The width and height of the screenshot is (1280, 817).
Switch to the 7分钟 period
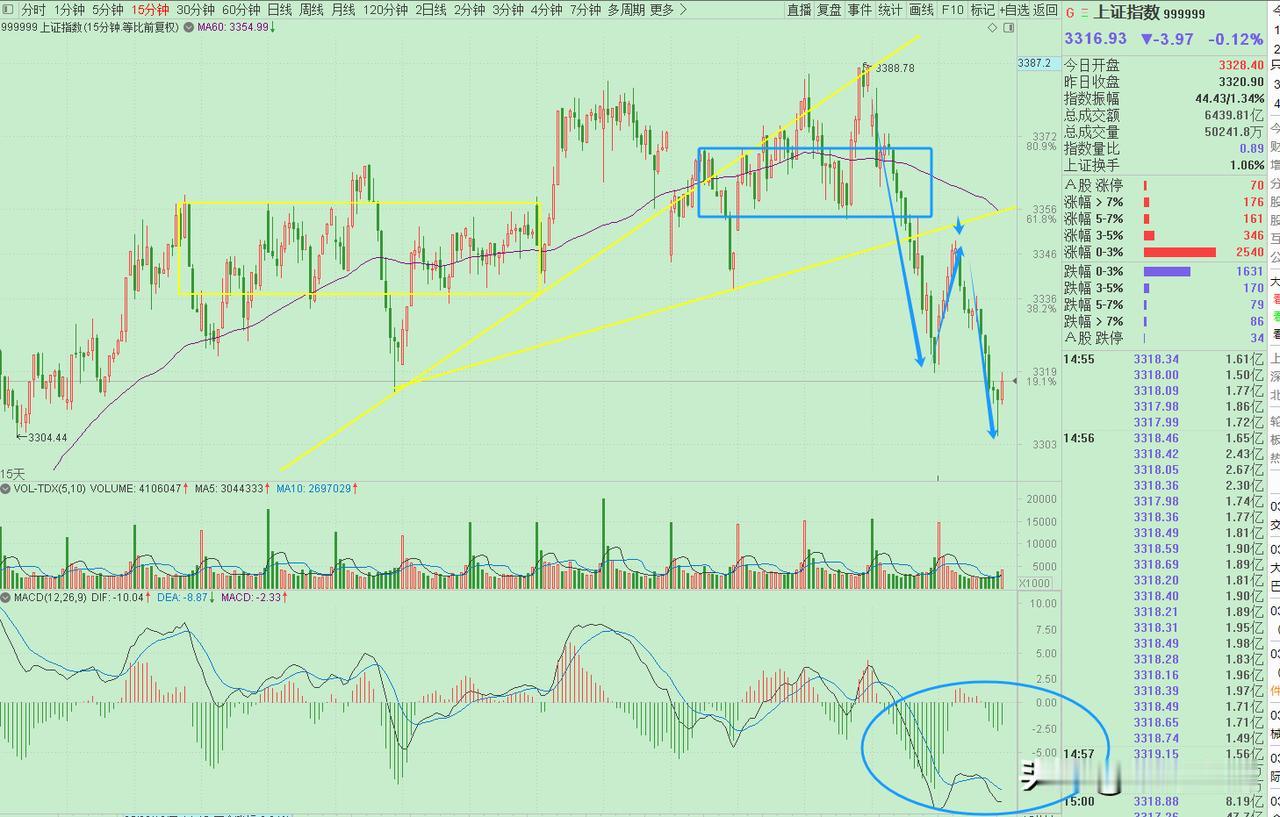[x=585, y=10]
